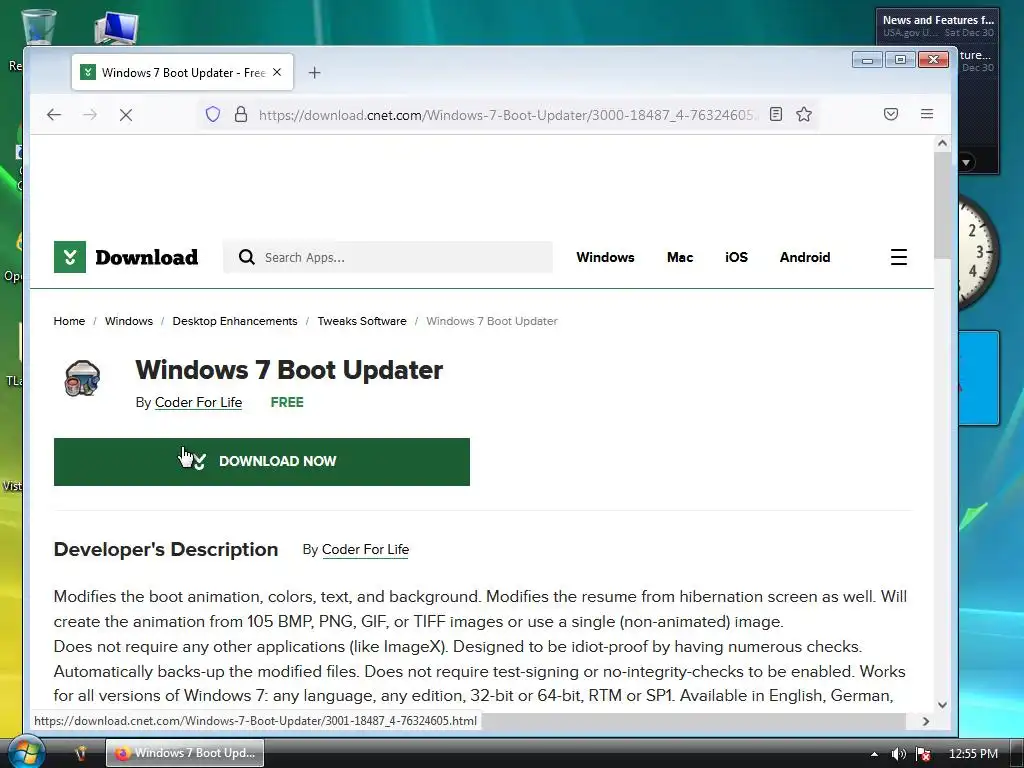1024x768 pixels.
Task: Open Firefox application hamburger menu
Action: point(927,114)
